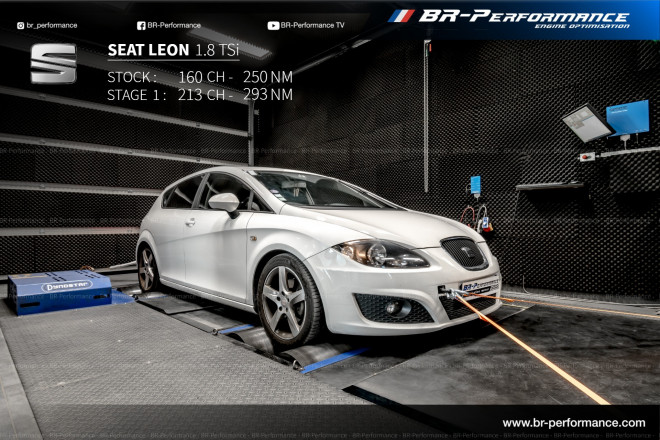Open the BR-Performance TV channel text
Image resolution: width=660 pixels, height=440 pixels.
click(312, 25)
